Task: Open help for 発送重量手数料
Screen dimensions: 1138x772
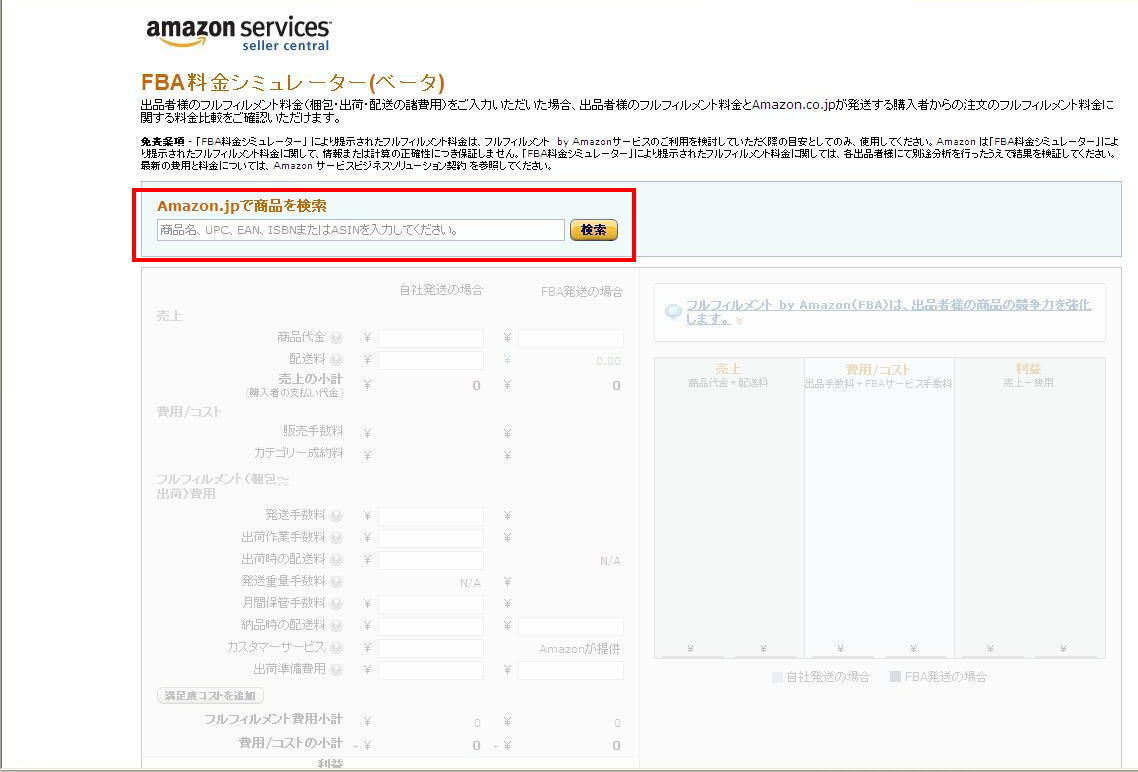Action: (337, 581)
